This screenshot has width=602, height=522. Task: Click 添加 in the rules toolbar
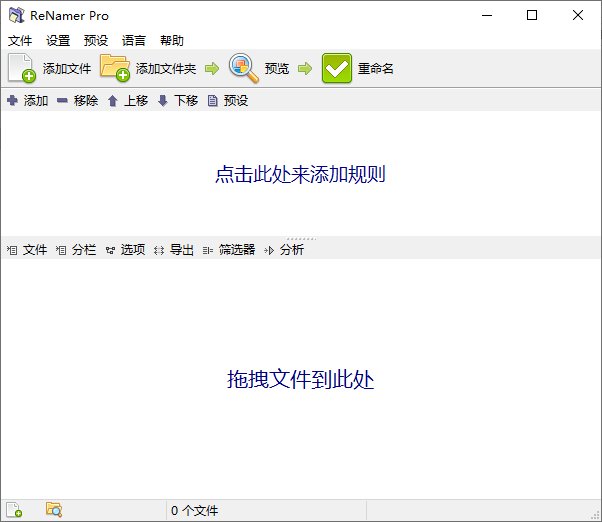(x=36, y=101)
